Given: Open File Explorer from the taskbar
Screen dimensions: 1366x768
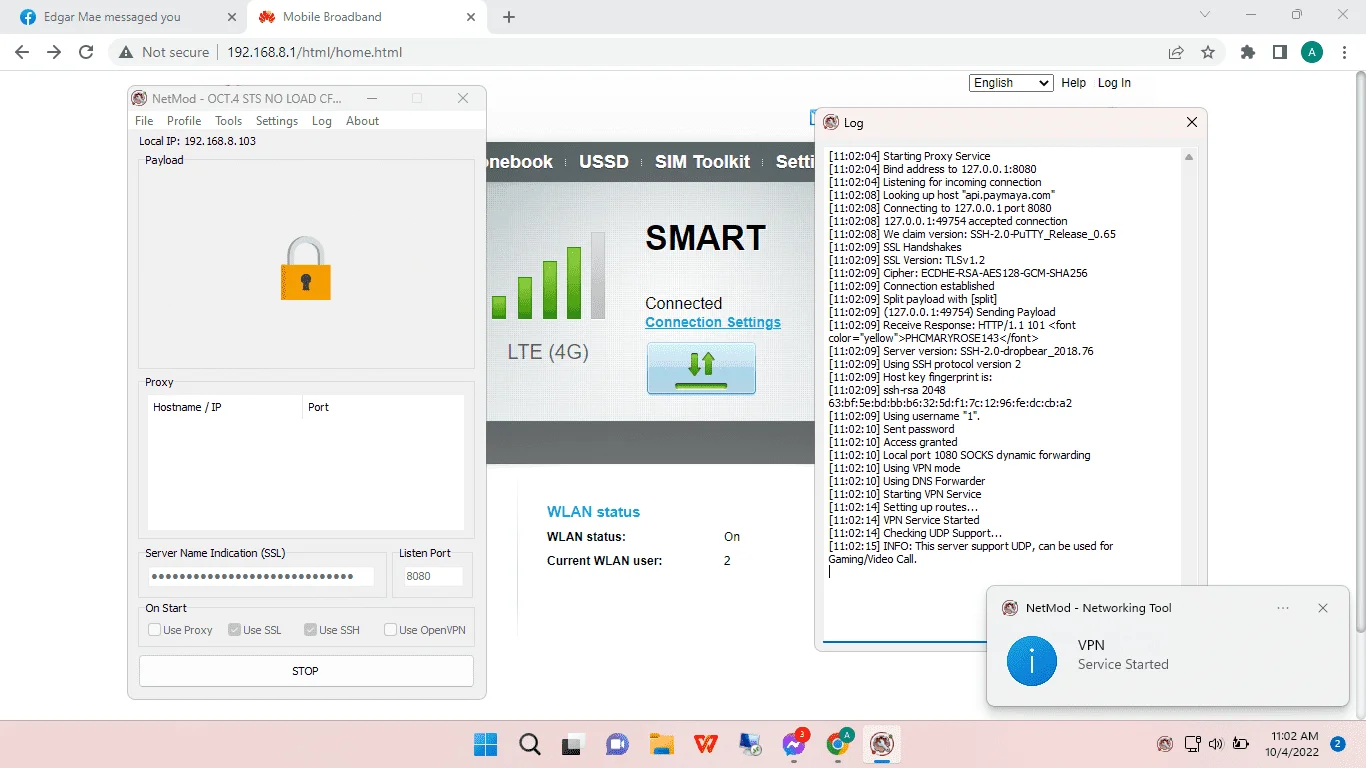Looking at the screenshot, I should (661, 744).
